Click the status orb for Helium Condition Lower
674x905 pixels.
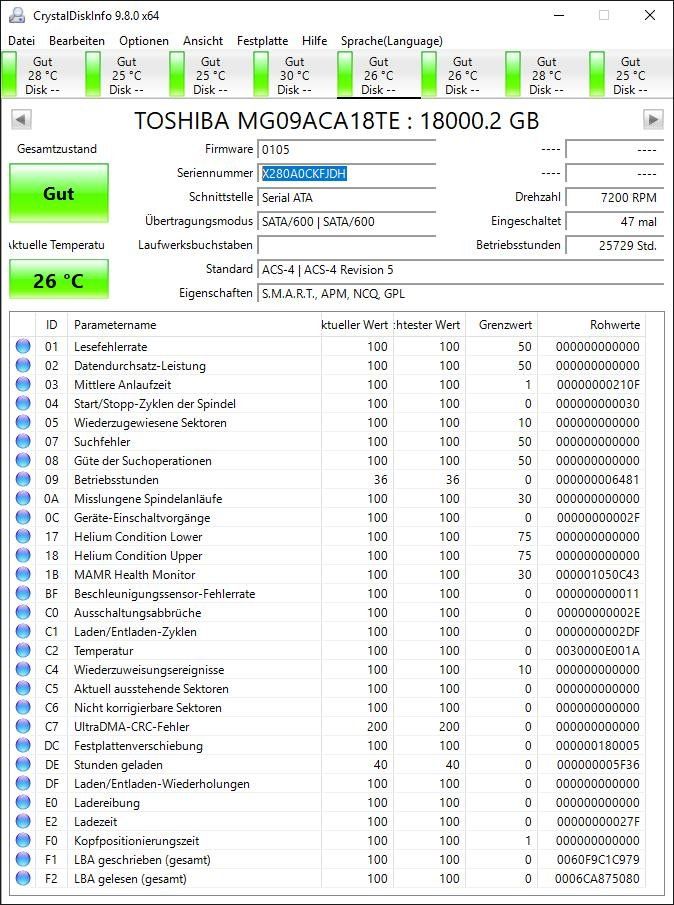23,536
